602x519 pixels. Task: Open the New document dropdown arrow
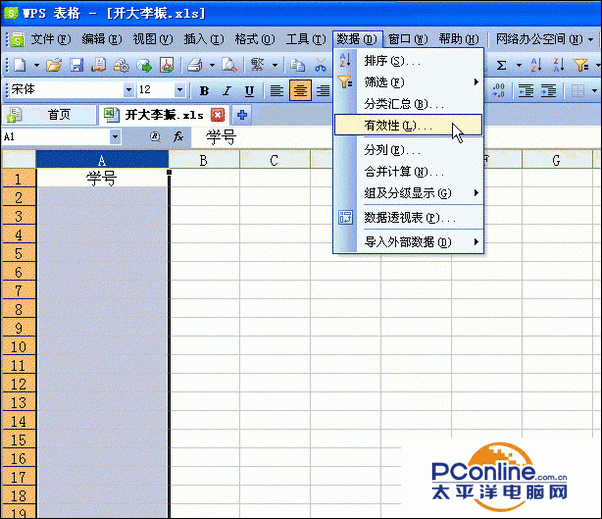tap(36, 65)
